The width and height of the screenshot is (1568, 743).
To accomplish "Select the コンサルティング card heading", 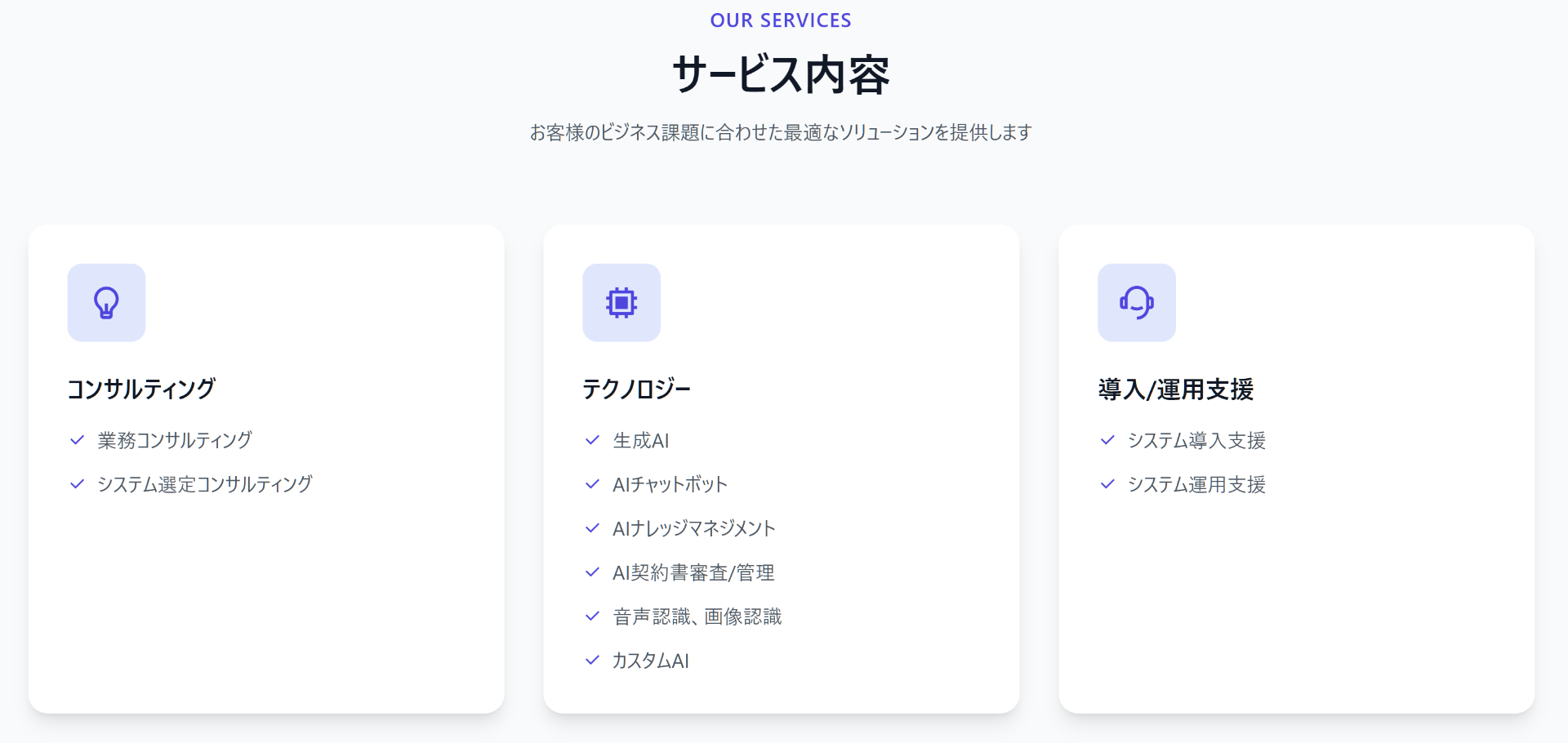I will point(141,389).
